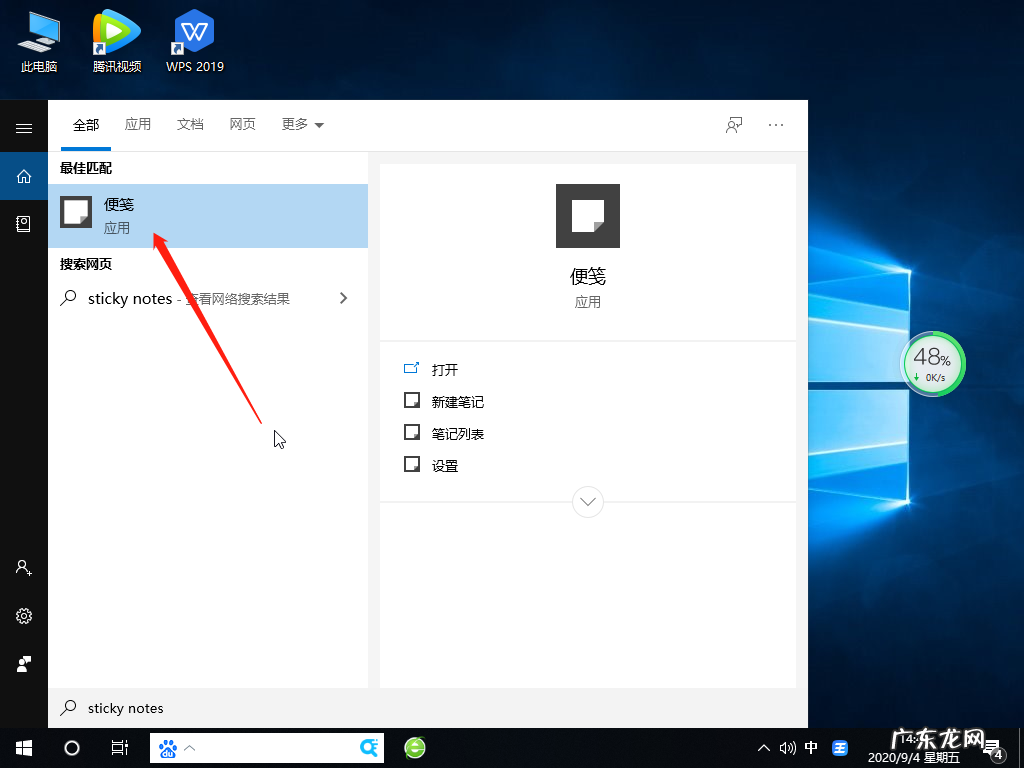Open 笔记列表 for Sticky Notes
Viewport: 1024px width, 768px height.
(x=457, y=433)
